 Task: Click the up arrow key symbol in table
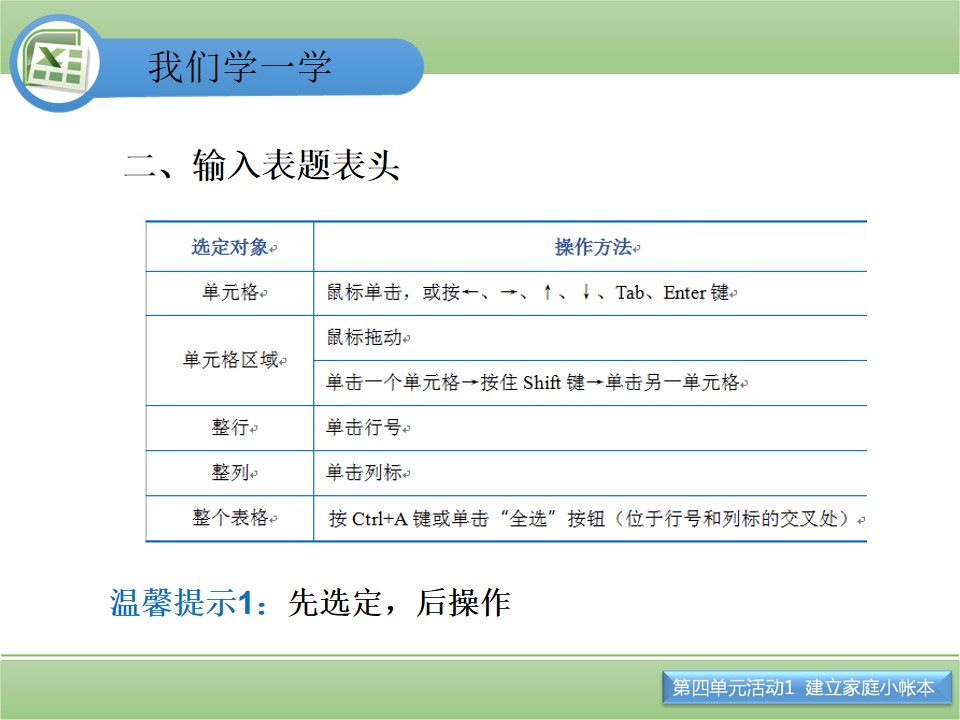(547, 292)
